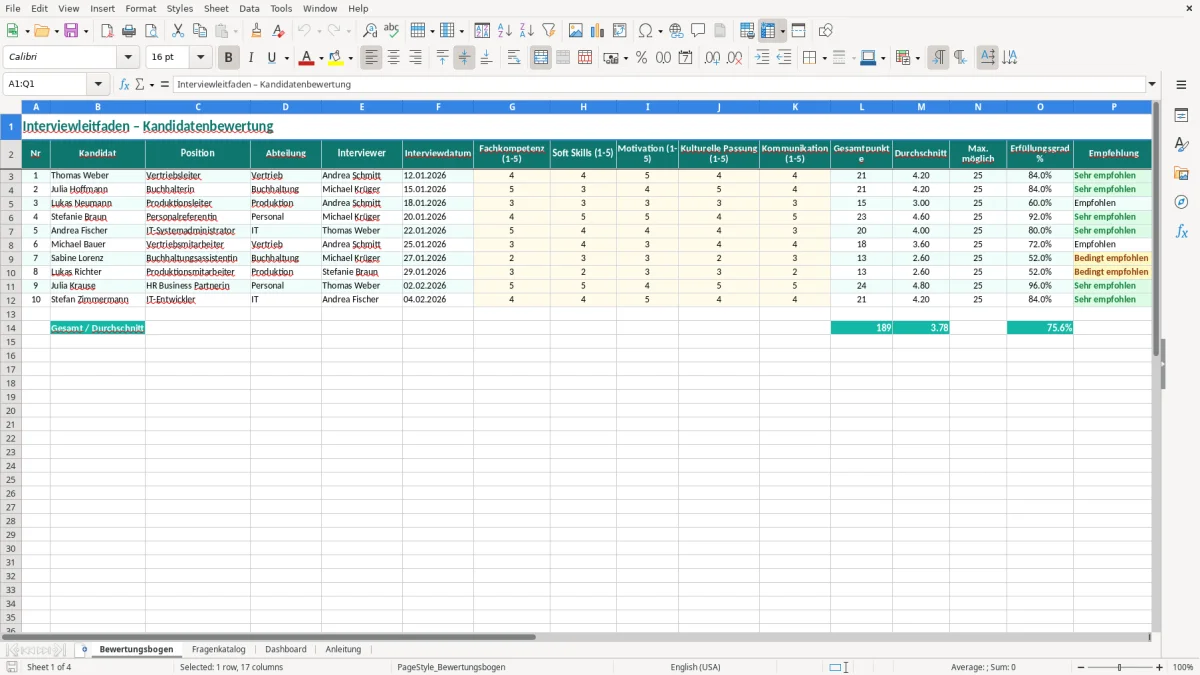This screenshot has height=675, width=1200.
Task: Open the sidebar Properties panel icon
Action: (1181, 116)
